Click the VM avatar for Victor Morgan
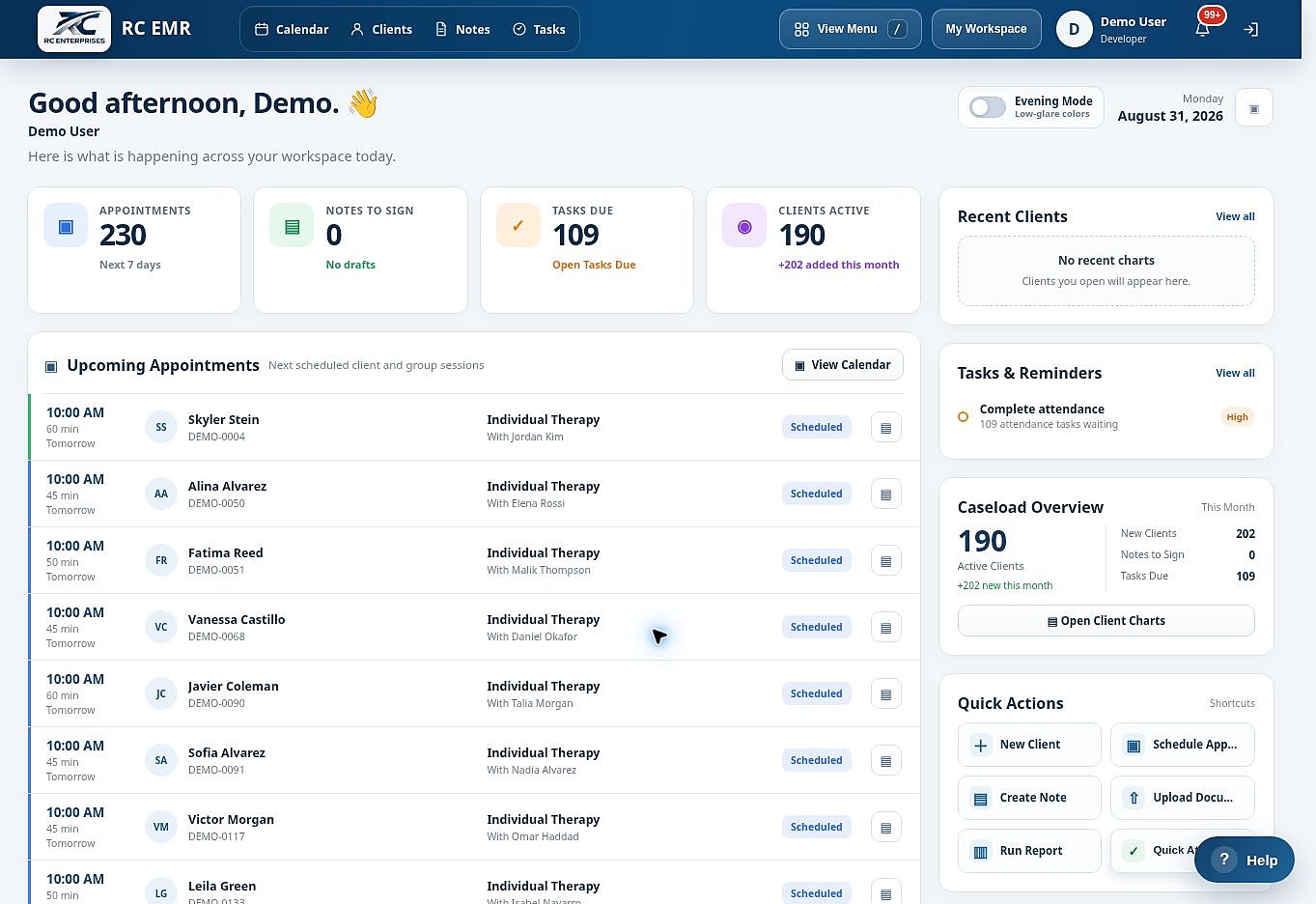The image size is (1316, 904). click(161, 827)
